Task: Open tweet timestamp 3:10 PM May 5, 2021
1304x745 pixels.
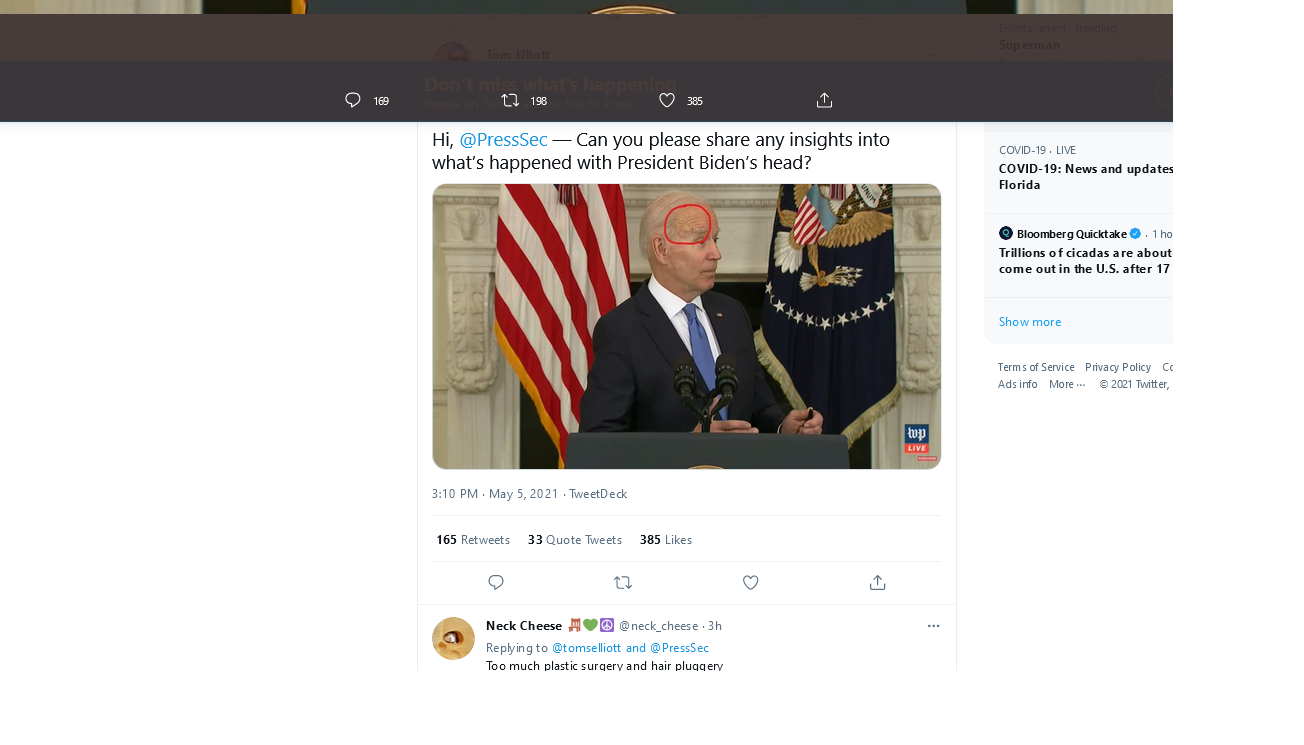Action: [x=495, y=494]
